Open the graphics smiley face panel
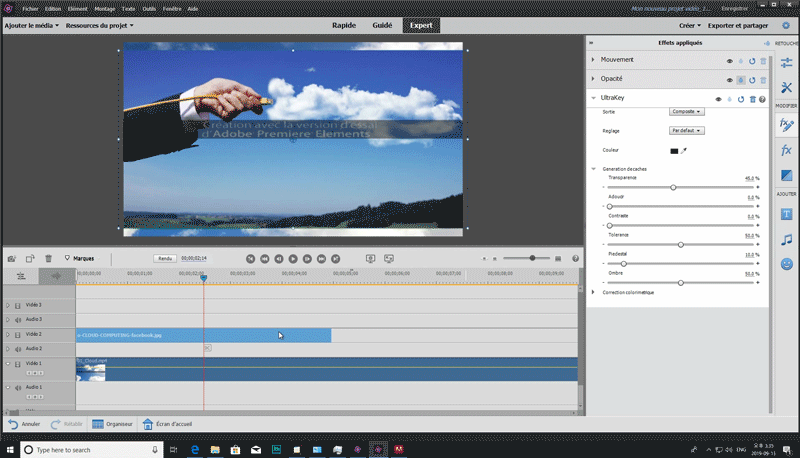The image size is (800, 458). click(x=786, y=264)
